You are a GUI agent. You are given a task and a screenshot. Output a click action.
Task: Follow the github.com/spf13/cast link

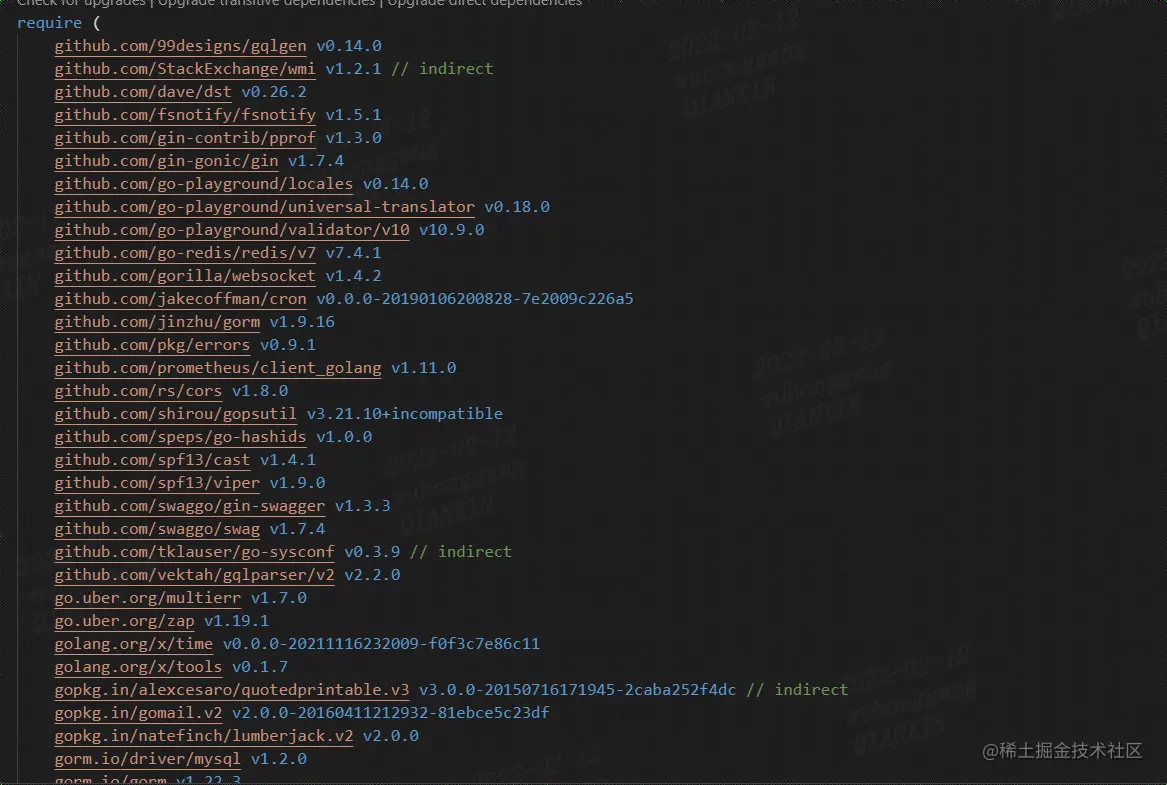(152, 461)
